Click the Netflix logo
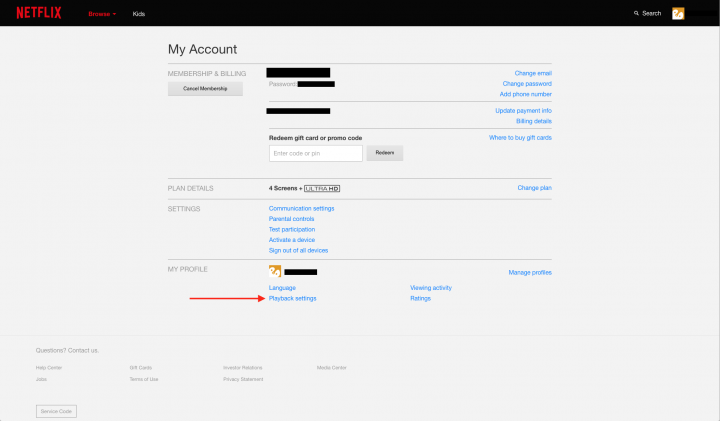This screenshot has width=720, height=421. (39, 13)
